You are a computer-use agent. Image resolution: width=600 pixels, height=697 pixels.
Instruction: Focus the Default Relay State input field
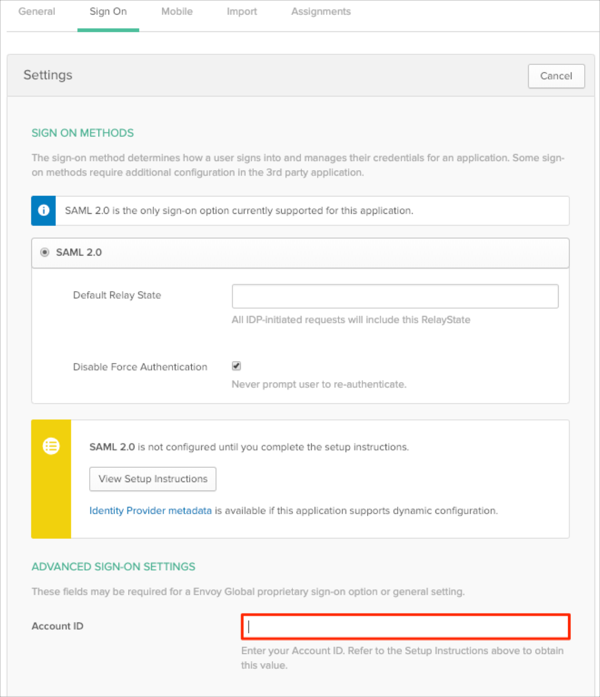coord(395,296)
